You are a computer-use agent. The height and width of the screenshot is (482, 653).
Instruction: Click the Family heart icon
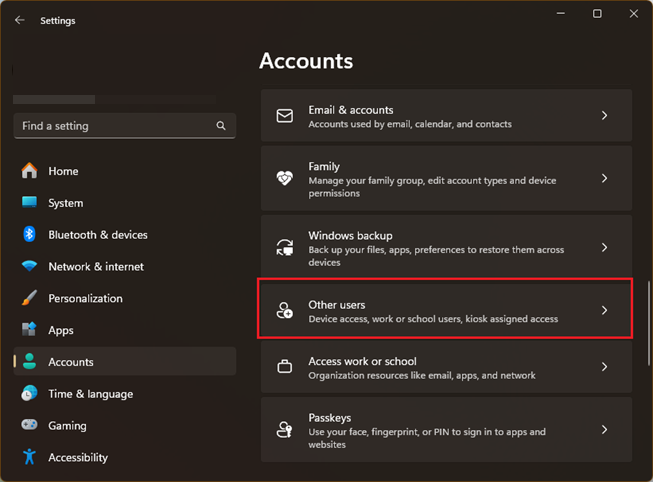285,178
